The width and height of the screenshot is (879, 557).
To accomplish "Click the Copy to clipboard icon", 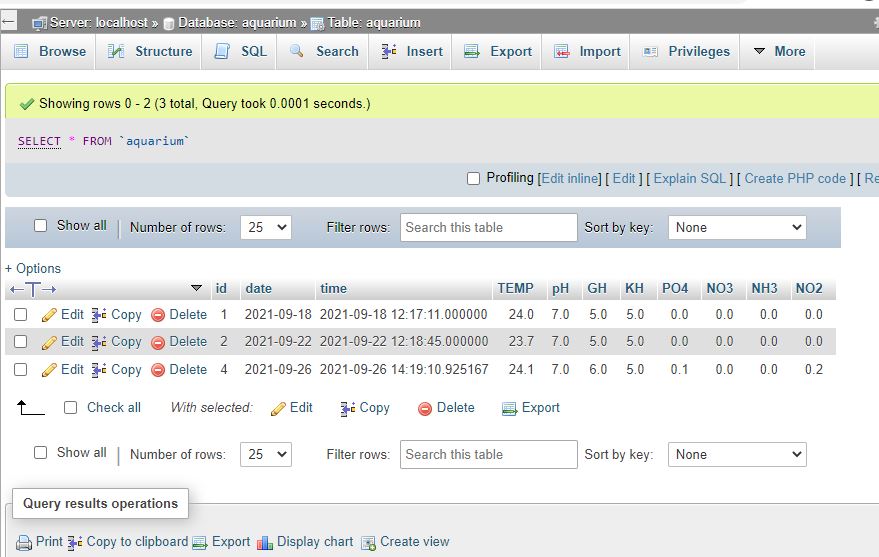I will click(x=74, y=542).
